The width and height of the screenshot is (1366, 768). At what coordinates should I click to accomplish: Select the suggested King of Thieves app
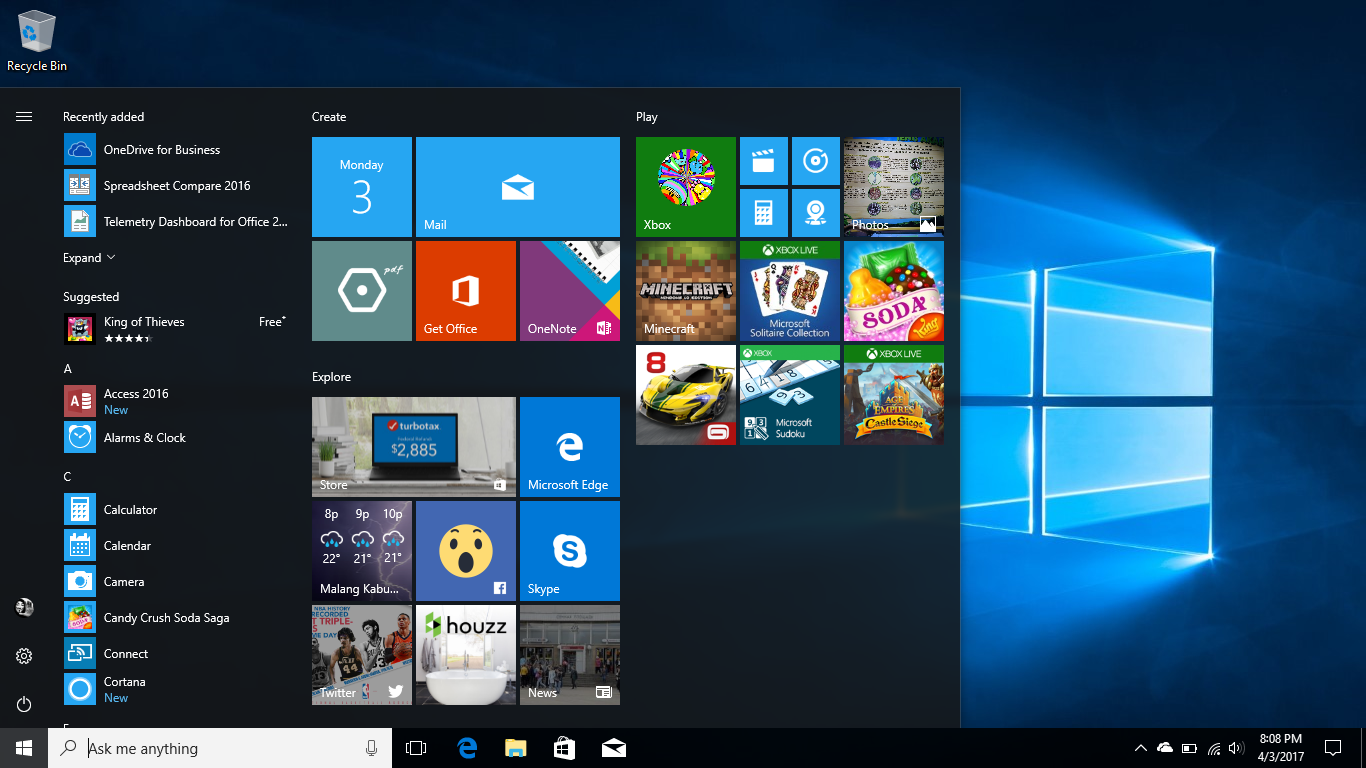178,328
